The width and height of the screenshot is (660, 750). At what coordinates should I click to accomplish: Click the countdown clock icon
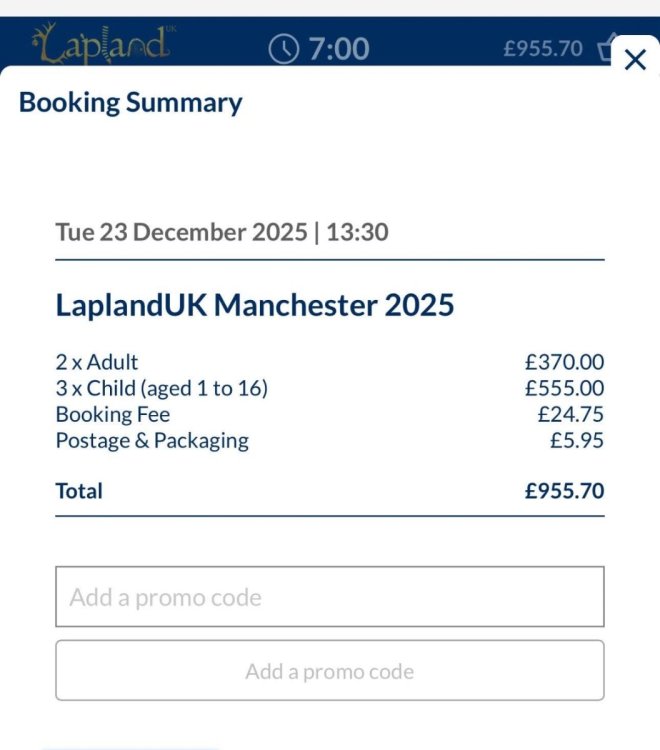(284, 49)
